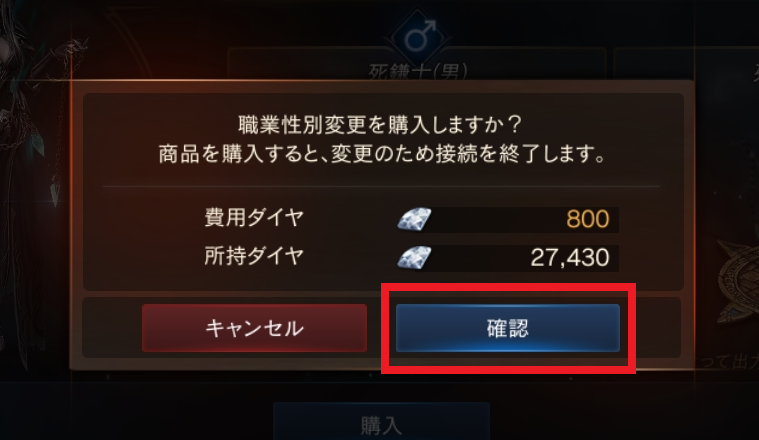Click the dimmed 購入 button below the dialog
Screen dimensions: 759x440
[x=381, y=421]
